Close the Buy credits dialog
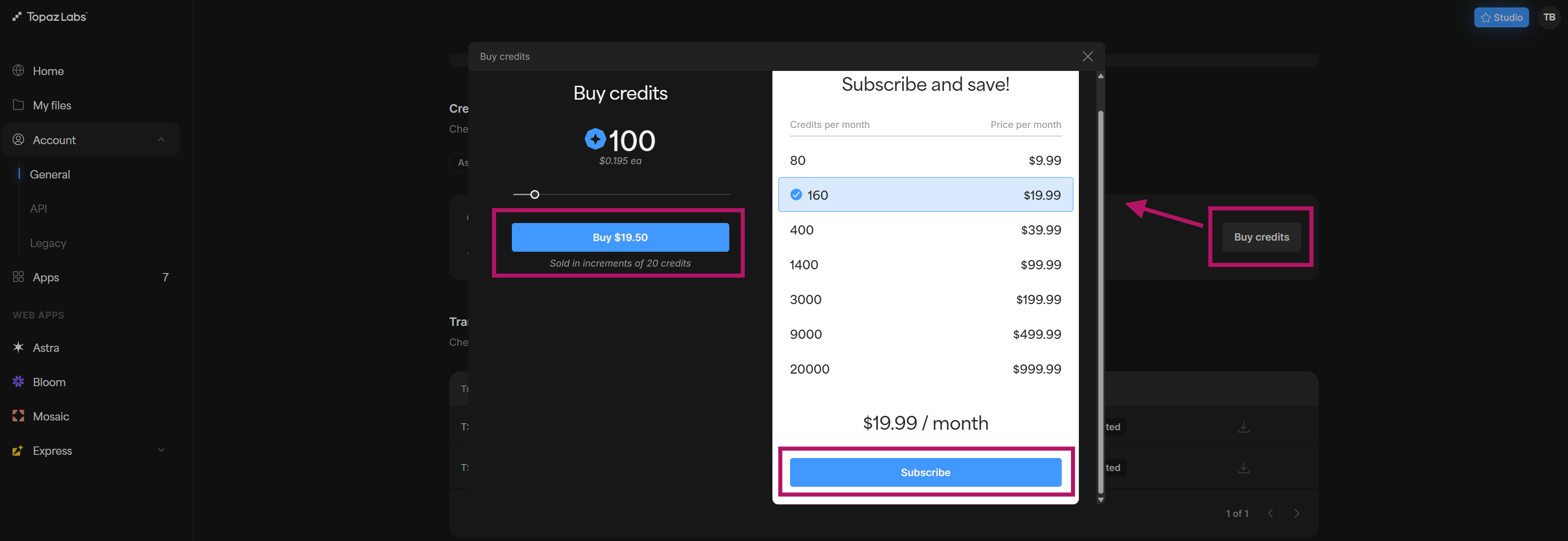Screen dimensions: 1568x541 pos(1087,57)
